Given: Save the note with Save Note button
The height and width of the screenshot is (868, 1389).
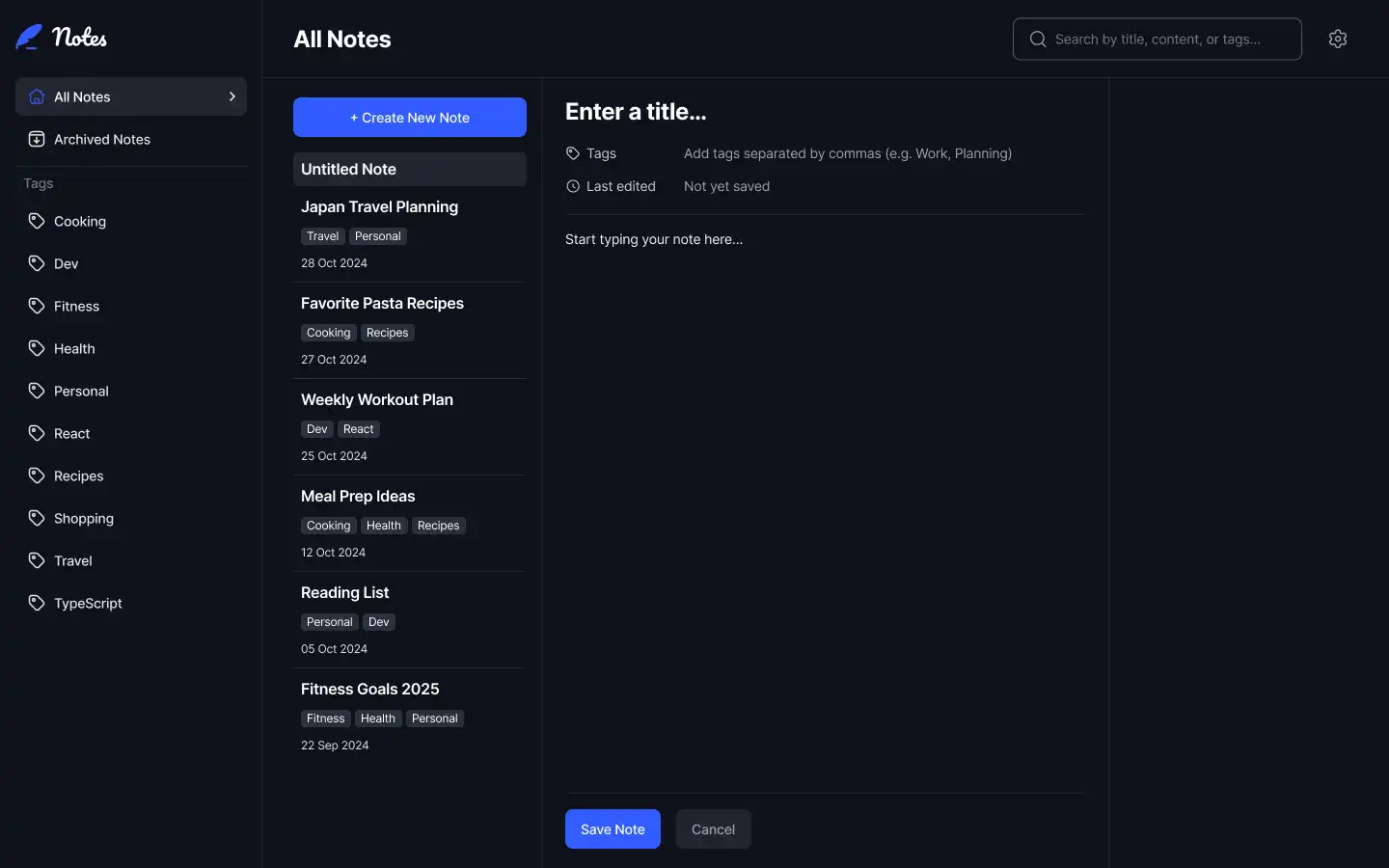Looking at the screenshot, I should (x=613, y=829).
